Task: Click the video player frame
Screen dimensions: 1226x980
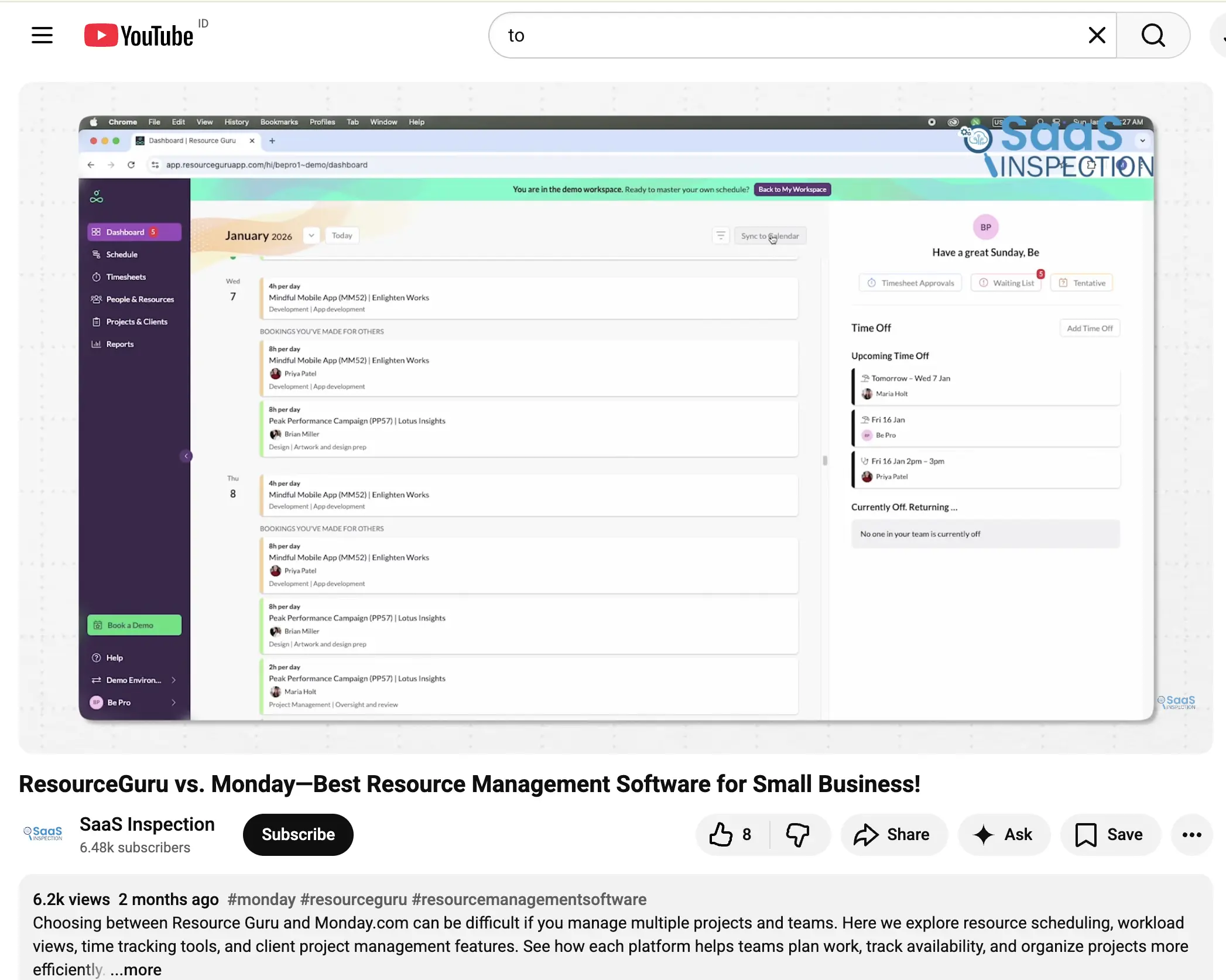Action: pyautogui.click(x=616, y=418)
